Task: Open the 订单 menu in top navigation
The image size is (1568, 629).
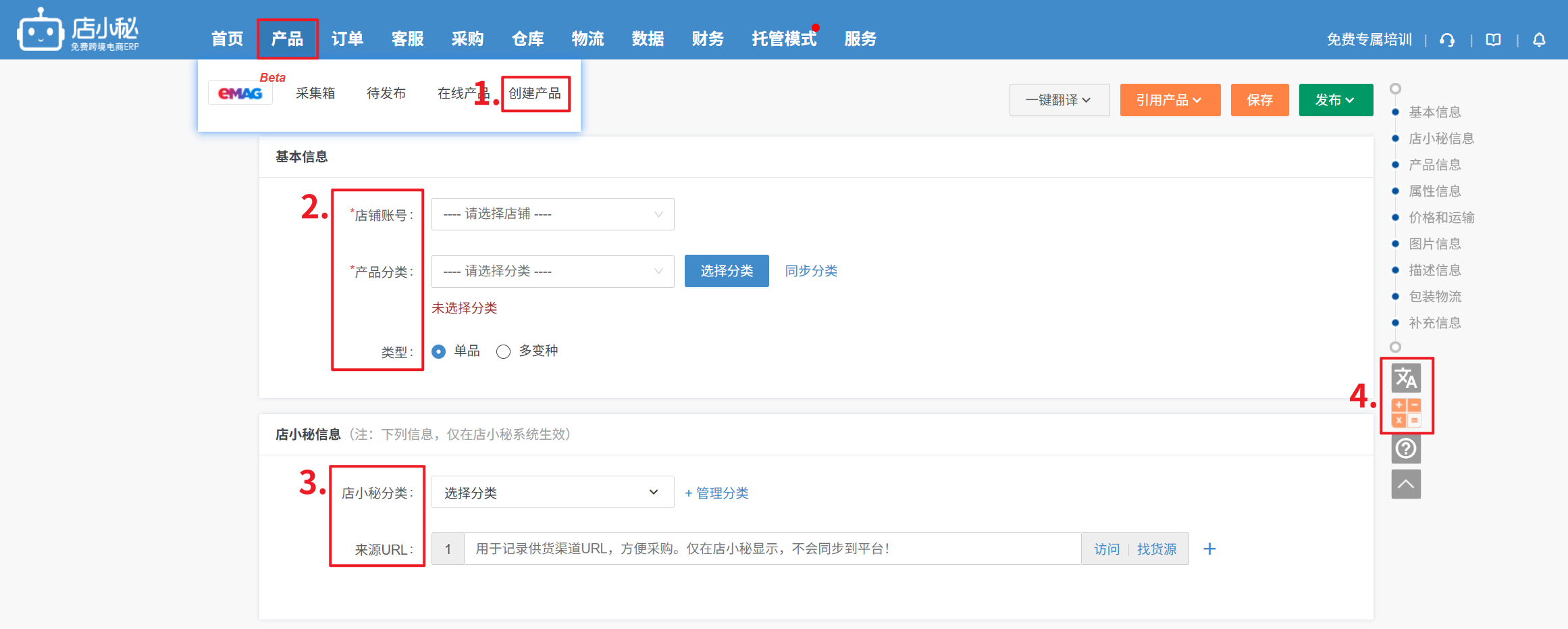Action: tap(347, 39)
